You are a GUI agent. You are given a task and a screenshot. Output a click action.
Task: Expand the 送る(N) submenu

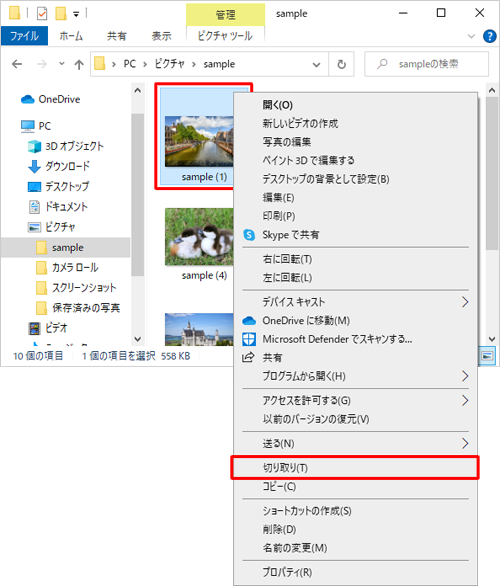[x=355, y=444]
